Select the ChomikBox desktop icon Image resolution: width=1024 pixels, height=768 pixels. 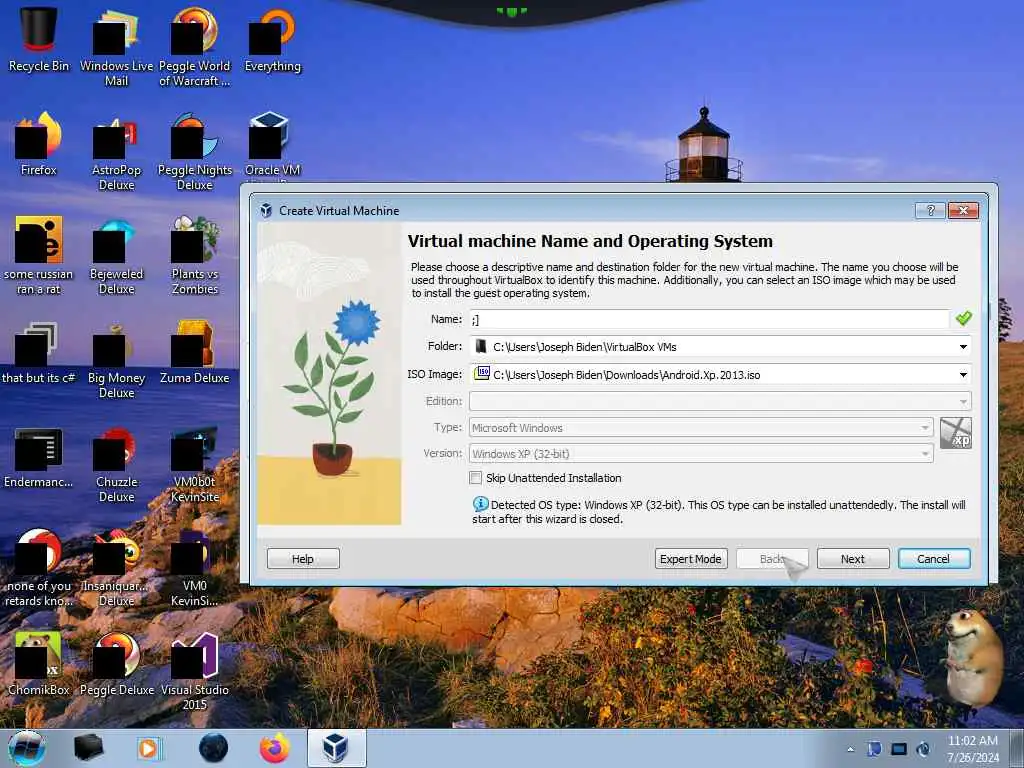39,664
